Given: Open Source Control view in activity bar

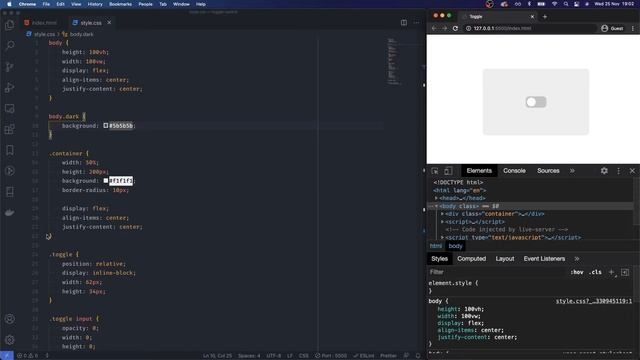Looking at the screenshot, I should point(10,67).
